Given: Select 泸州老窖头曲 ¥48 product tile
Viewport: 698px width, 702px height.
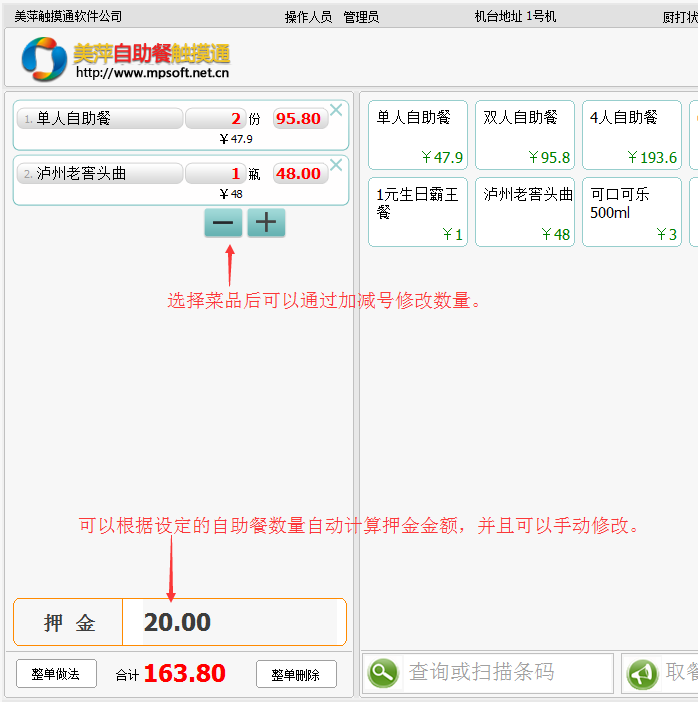Looking at the screenshot, I should pos(525,212).
